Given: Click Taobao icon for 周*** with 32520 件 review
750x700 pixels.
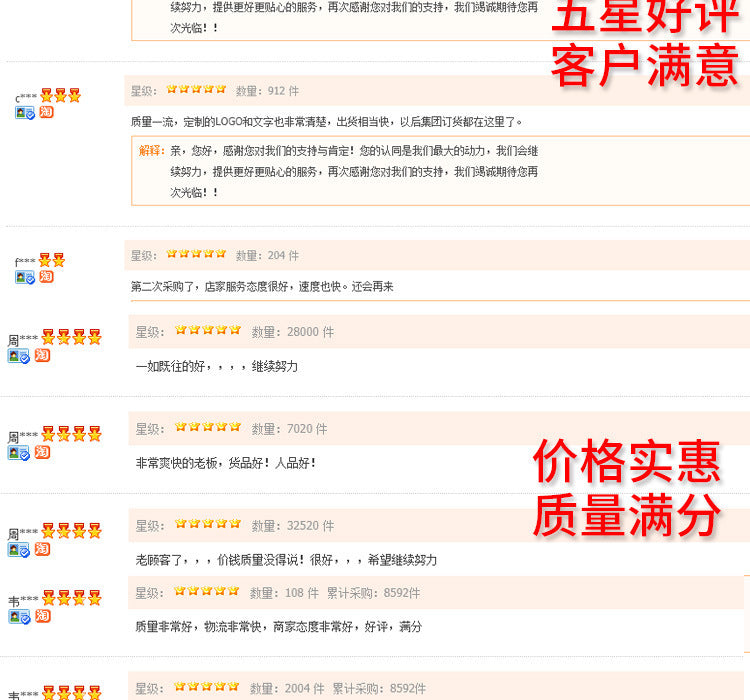Looking at the screenshot, I should coord(43,549).
